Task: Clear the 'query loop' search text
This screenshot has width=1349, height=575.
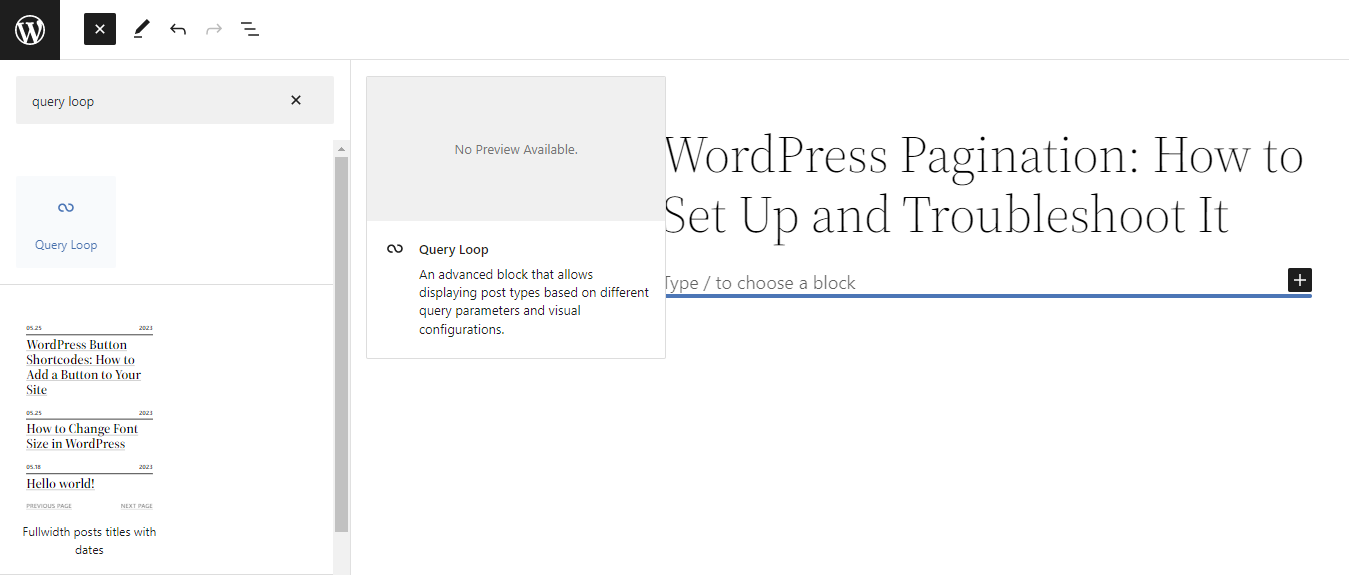Action: tap(296, 100)
